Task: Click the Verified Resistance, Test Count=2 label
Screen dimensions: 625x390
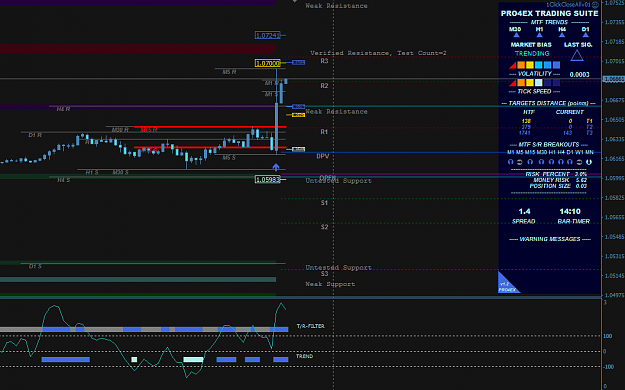Action: click(378, 53)
